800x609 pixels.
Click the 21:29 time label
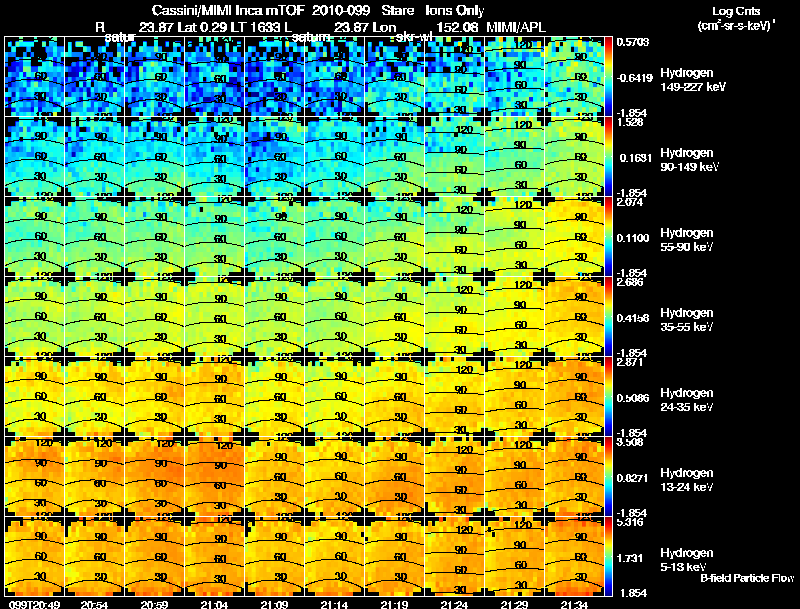(514, 604)
